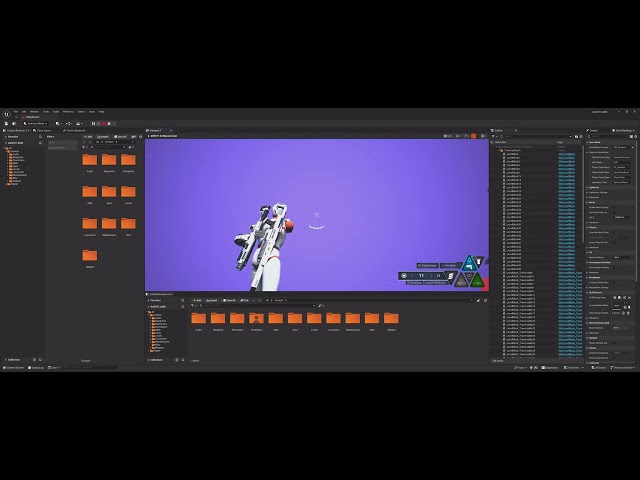This screenshot has width=640, height=480.
Task: Click Add button in bottom Content Browser
Action: pyautogui.click(x=197, y=300)
